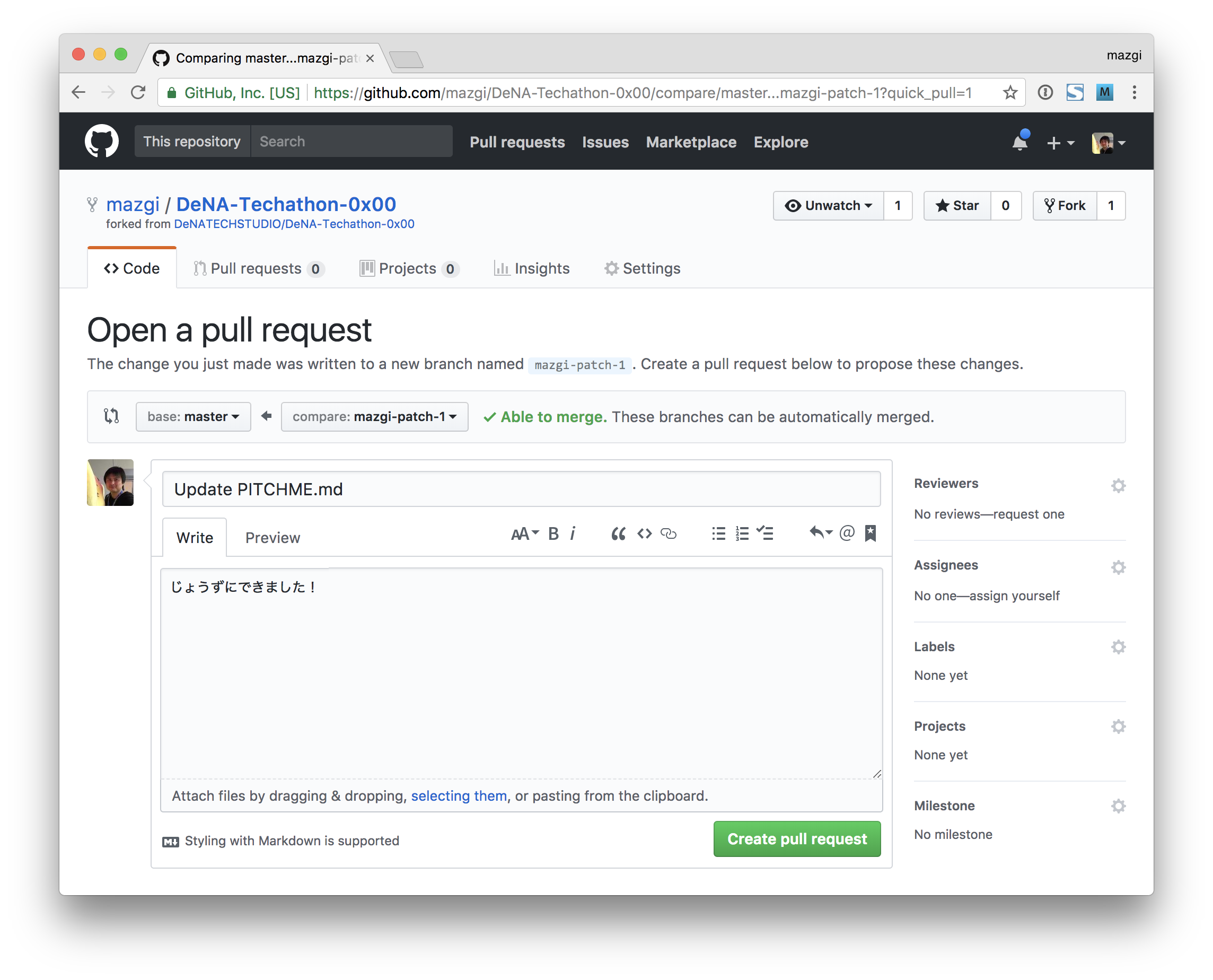Screen dimensions: 1213x980
Task: Click the add link icon
Action: pyautogui.click(x=669, y=533)
